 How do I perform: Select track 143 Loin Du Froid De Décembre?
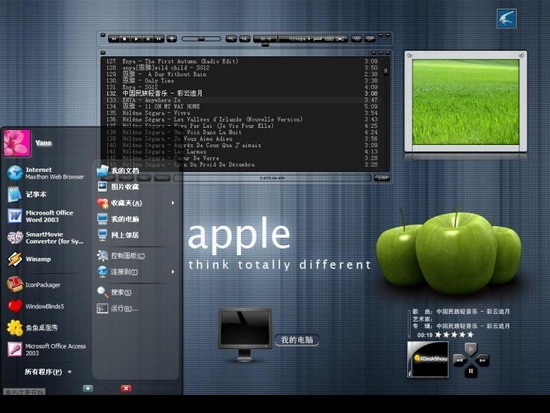click(x=242, y=165)
